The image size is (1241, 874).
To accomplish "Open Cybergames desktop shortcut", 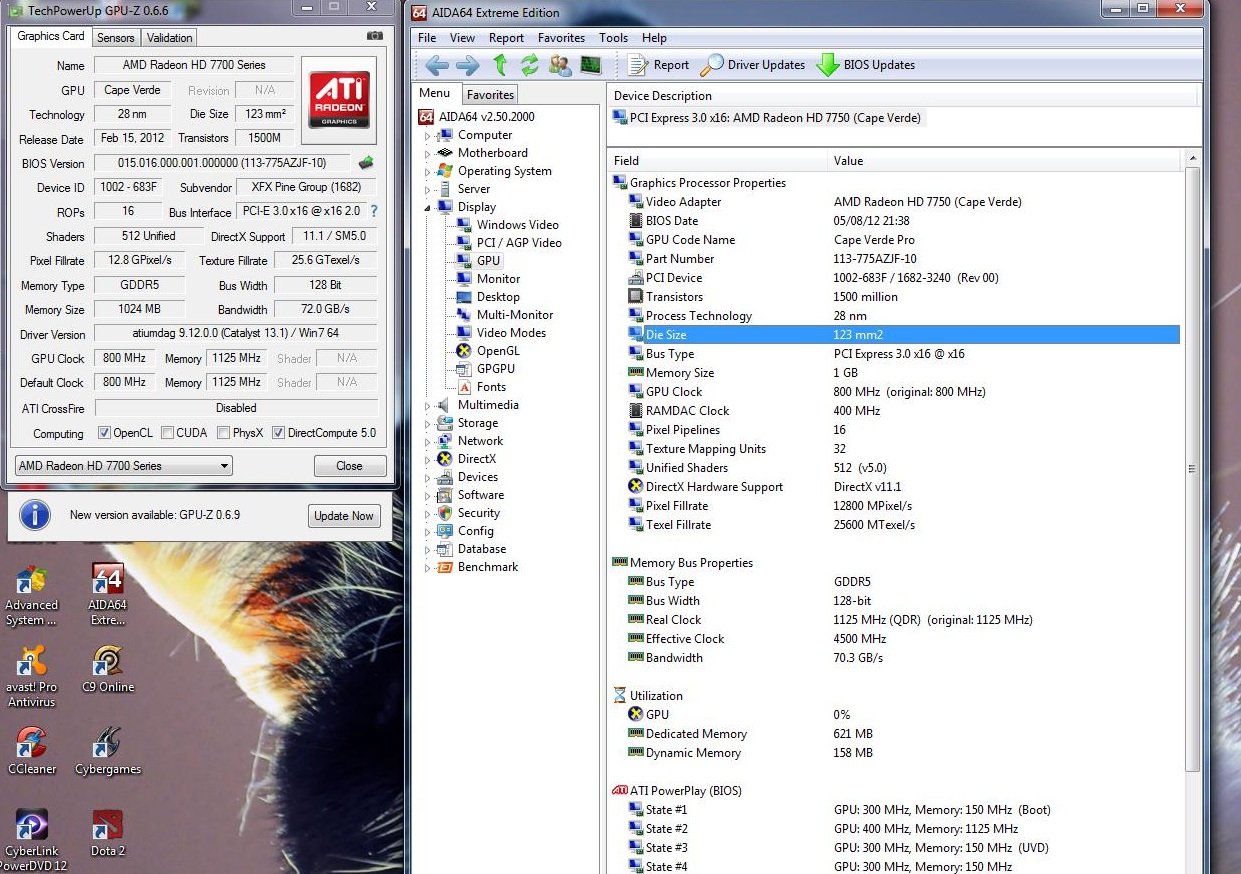I will point(107,752).
